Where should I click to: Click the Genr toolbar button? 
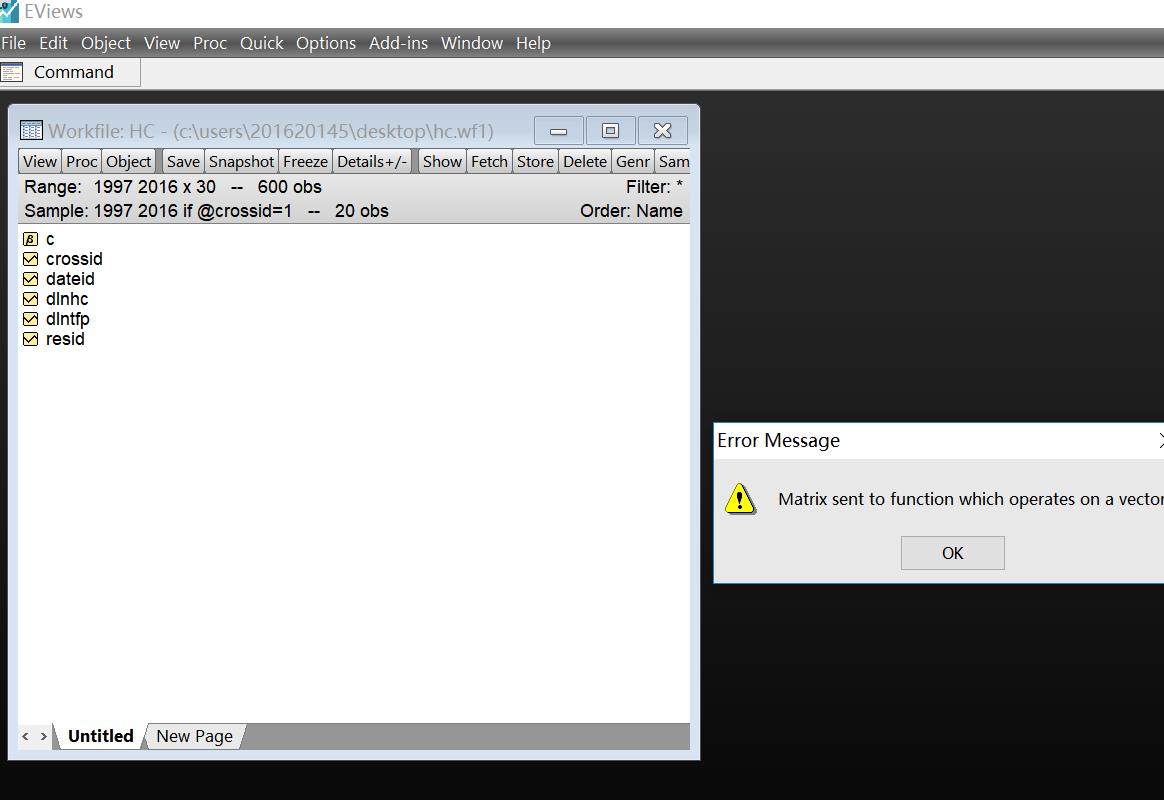[633, 161]
